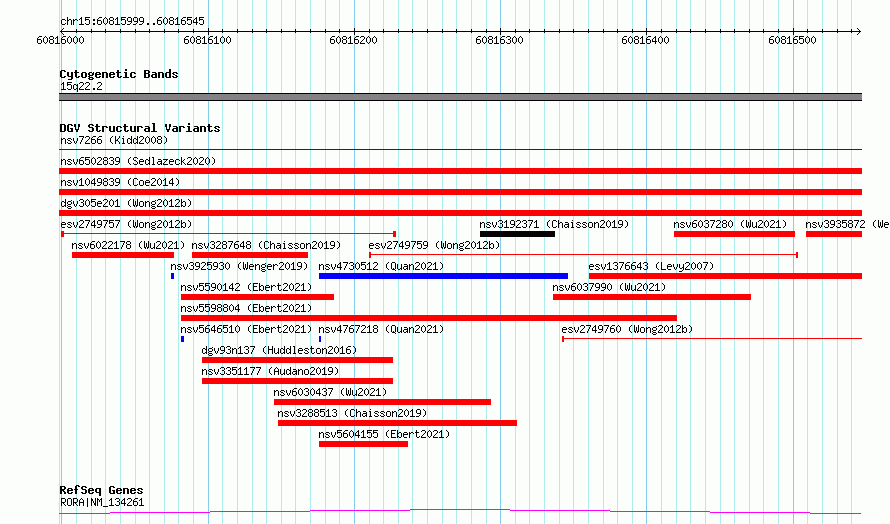Click the red dgv305e201 bar
The height and width of the screenshot is (524, 890).
pos(460,213)
